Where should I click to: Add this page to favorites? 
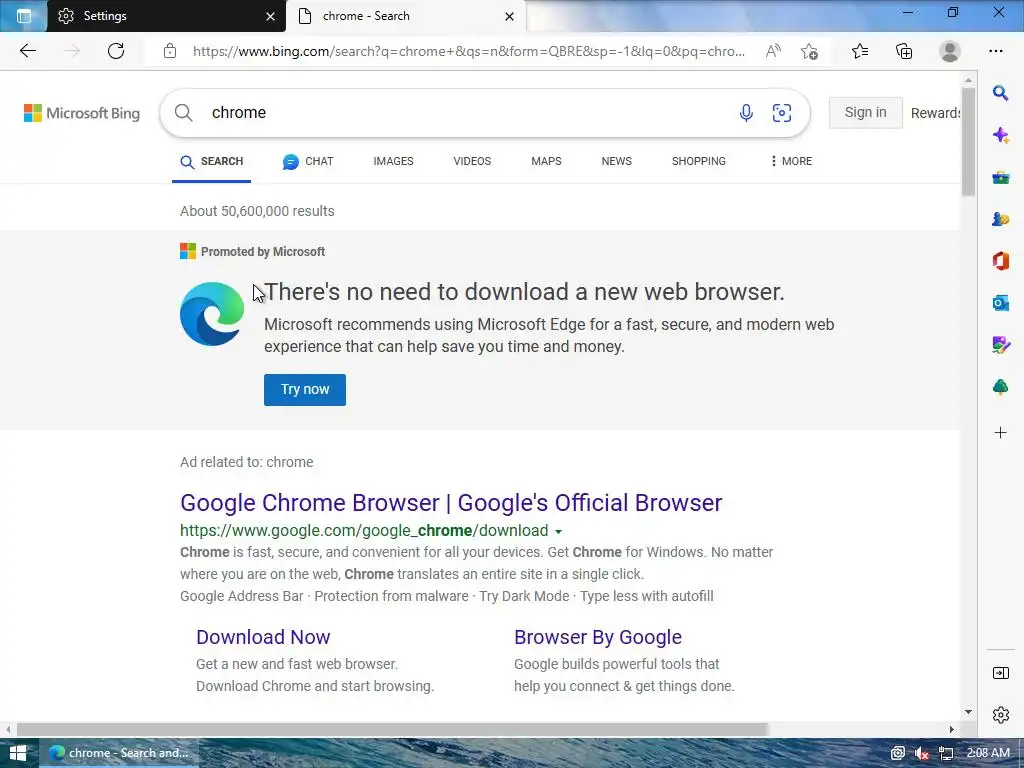[x=810, y=51]
